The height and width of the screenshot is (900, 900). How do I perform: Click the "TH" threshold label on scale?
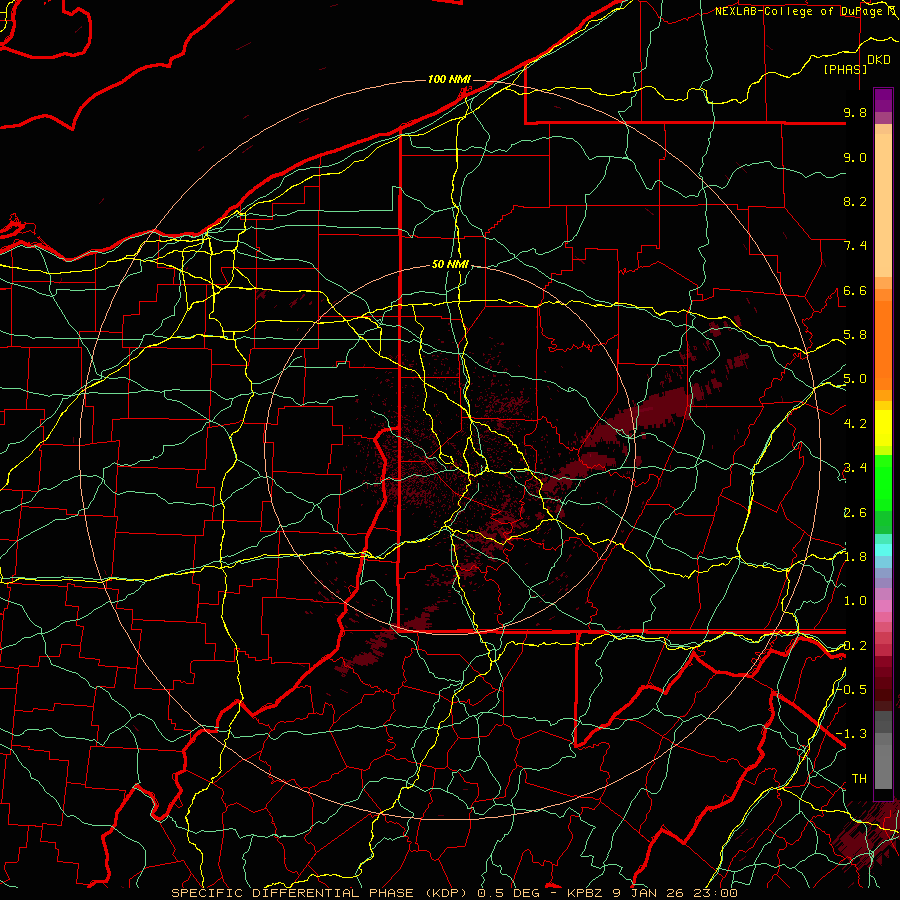point(859,779)
